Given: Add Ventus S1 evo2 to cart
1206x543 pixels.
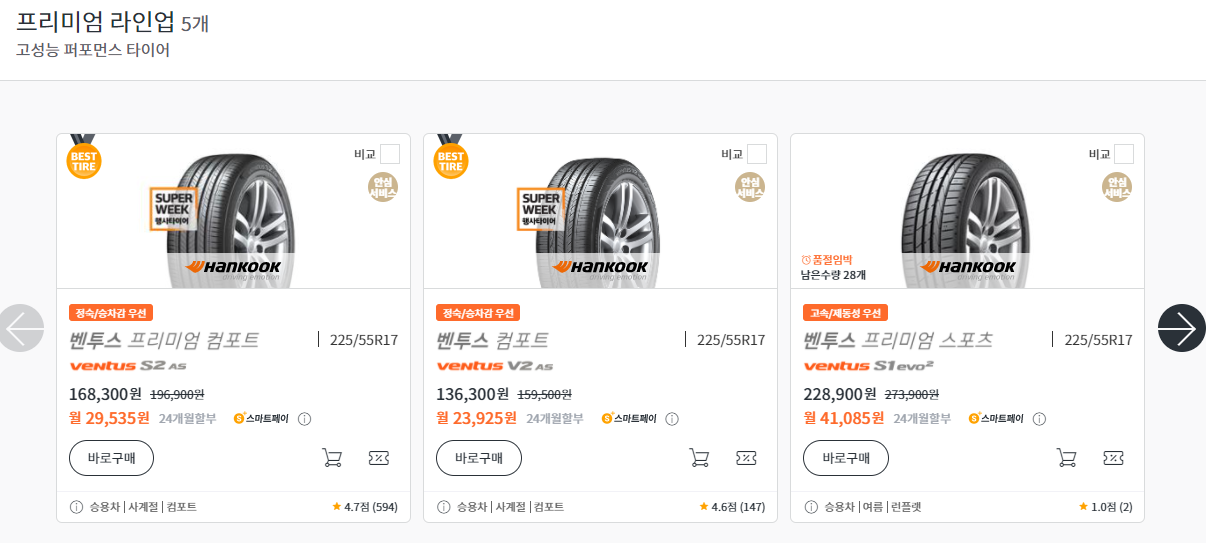Looking at the screenshot, I should coord(1067,458).
